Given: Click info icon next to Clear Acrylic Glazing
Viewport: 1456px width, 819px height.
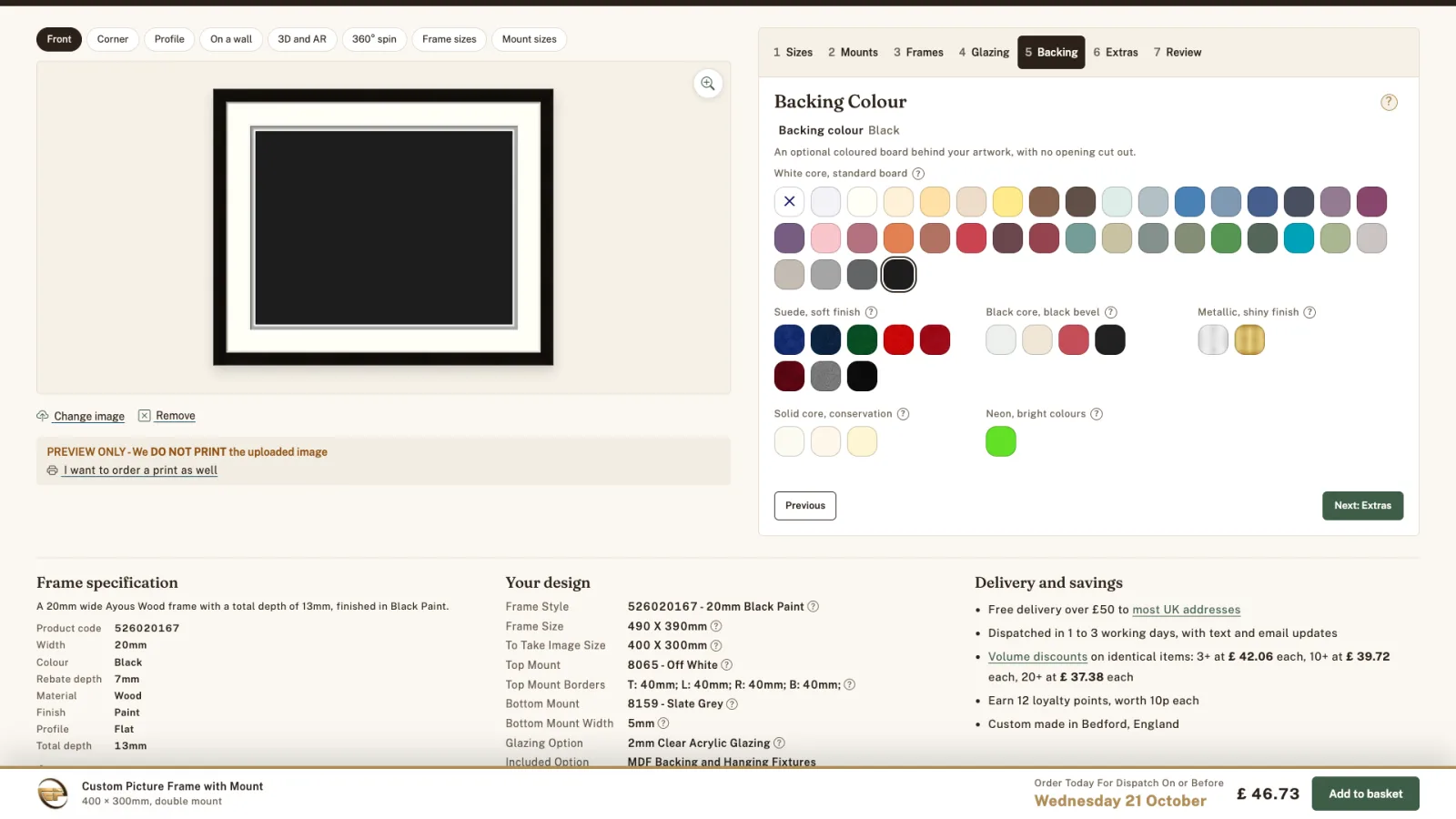Looking at the screenshot, I should coord(779,743).
